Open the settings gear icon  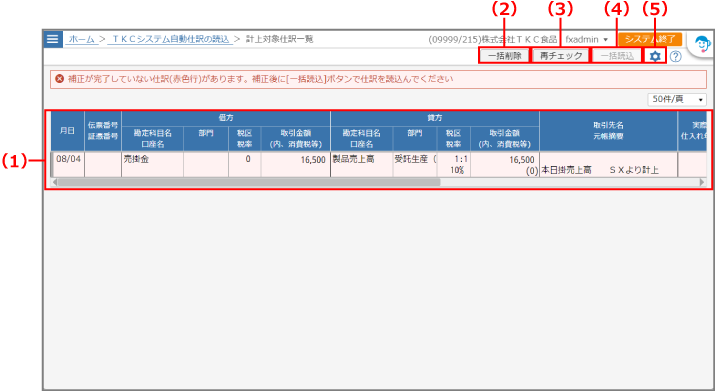pyautogui.click(x=655, y=56)
